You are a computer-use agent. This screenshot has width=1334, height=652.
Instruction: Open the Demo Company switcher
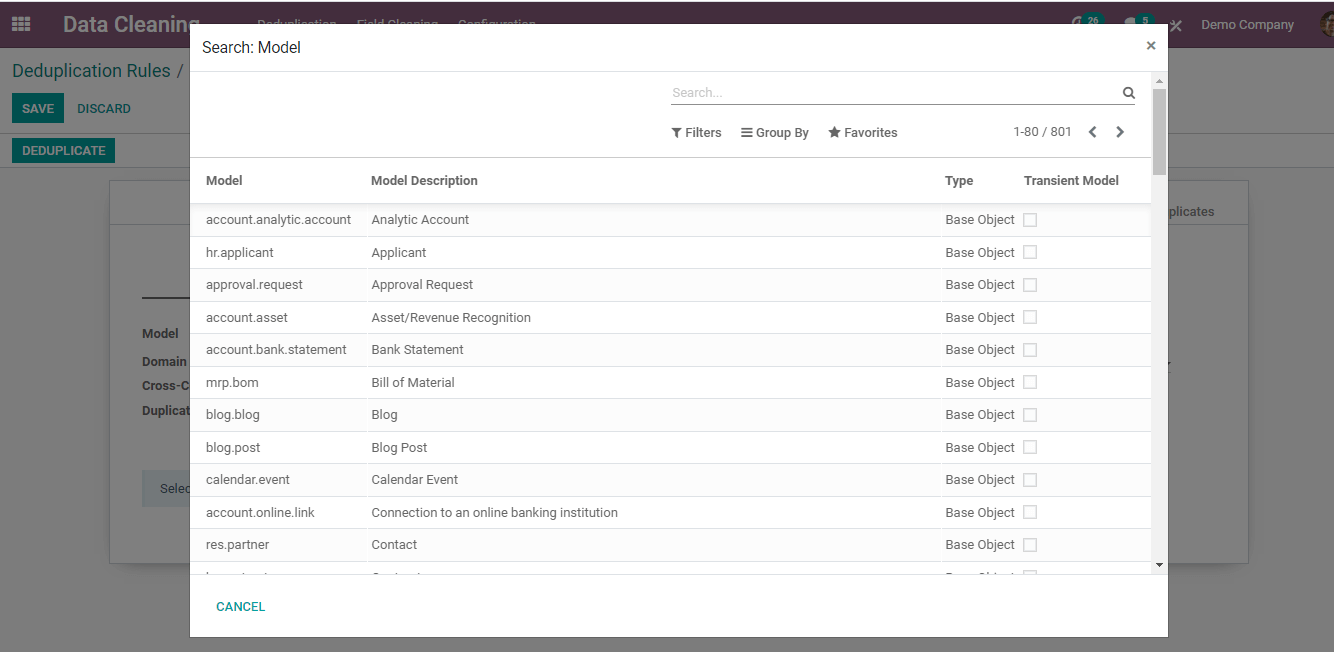point(1247,25)
